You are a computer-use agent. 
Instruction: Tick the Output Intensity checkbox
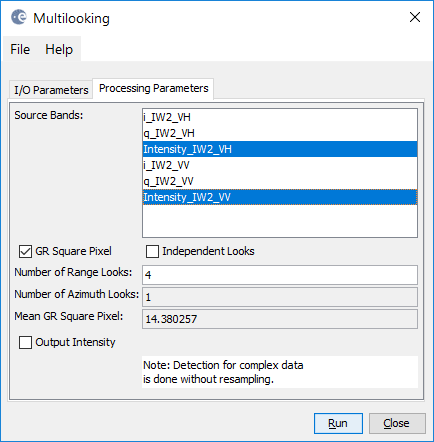coord(25,342)
